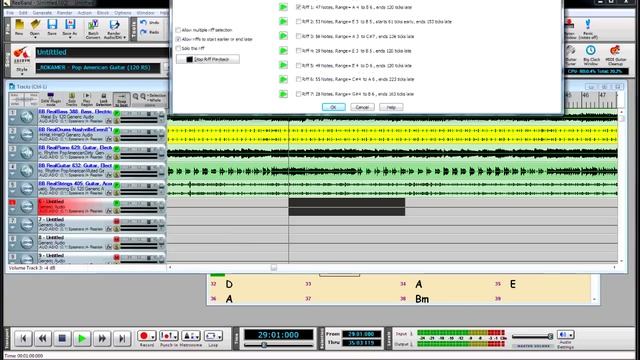Enable Solo the riff checkbox
640x360 pixels.
178,48
